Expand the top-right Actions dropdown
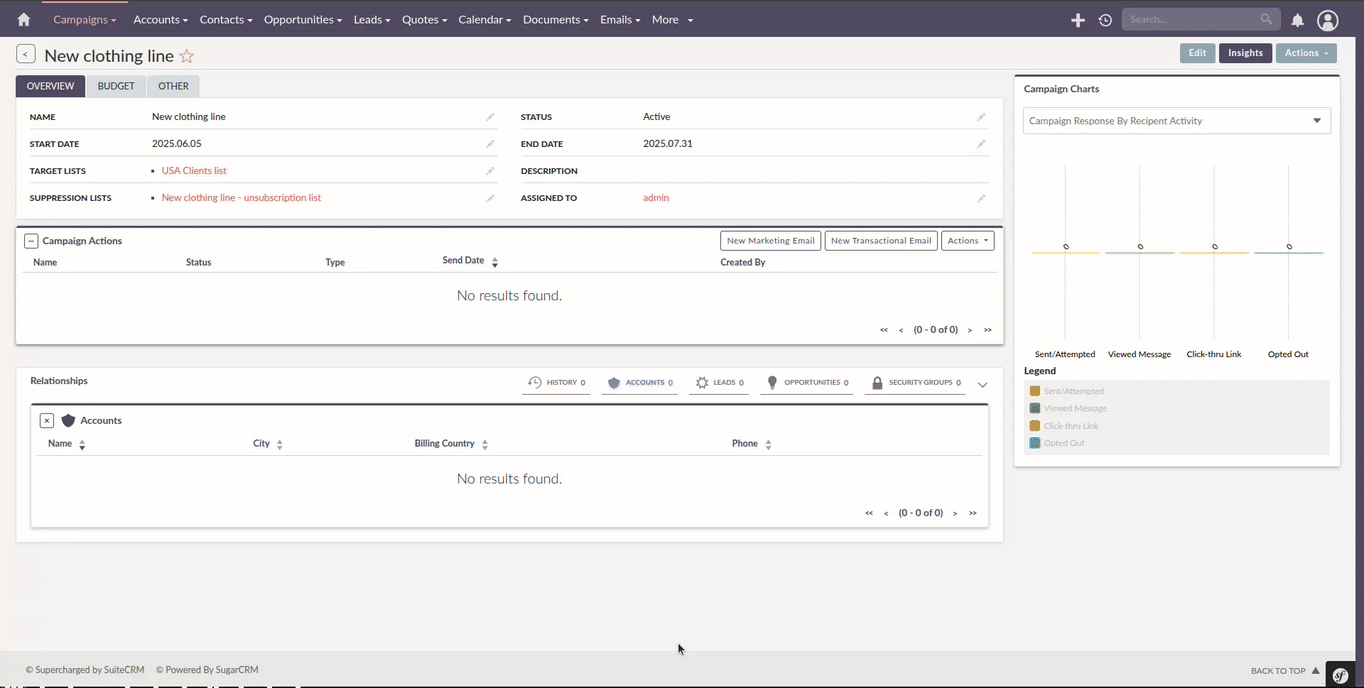The height and width of the screenshot is (688, 1364). [x=1306, y=53]
